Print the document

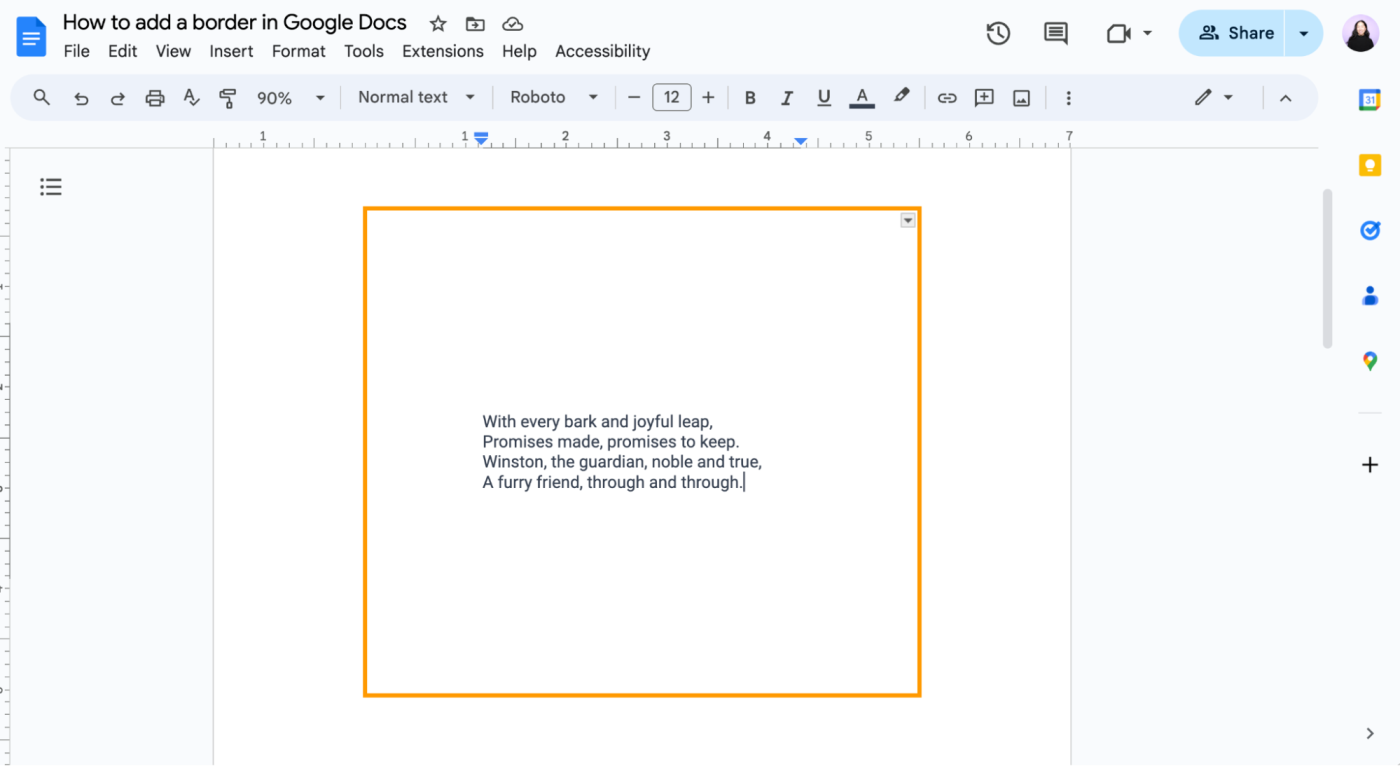click(x=154, y=98)
